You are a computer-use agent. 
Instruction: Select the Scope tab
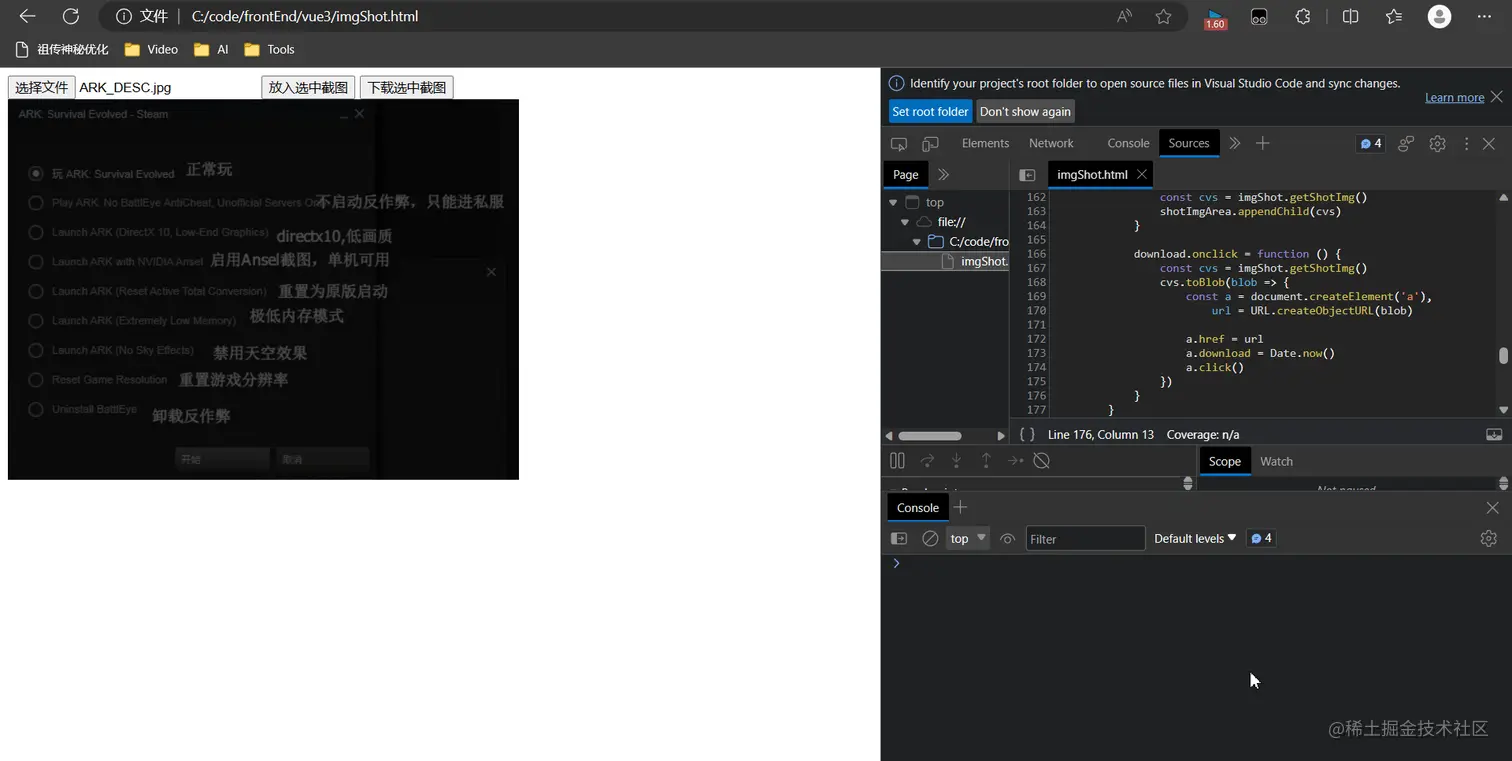point(1224,461)
